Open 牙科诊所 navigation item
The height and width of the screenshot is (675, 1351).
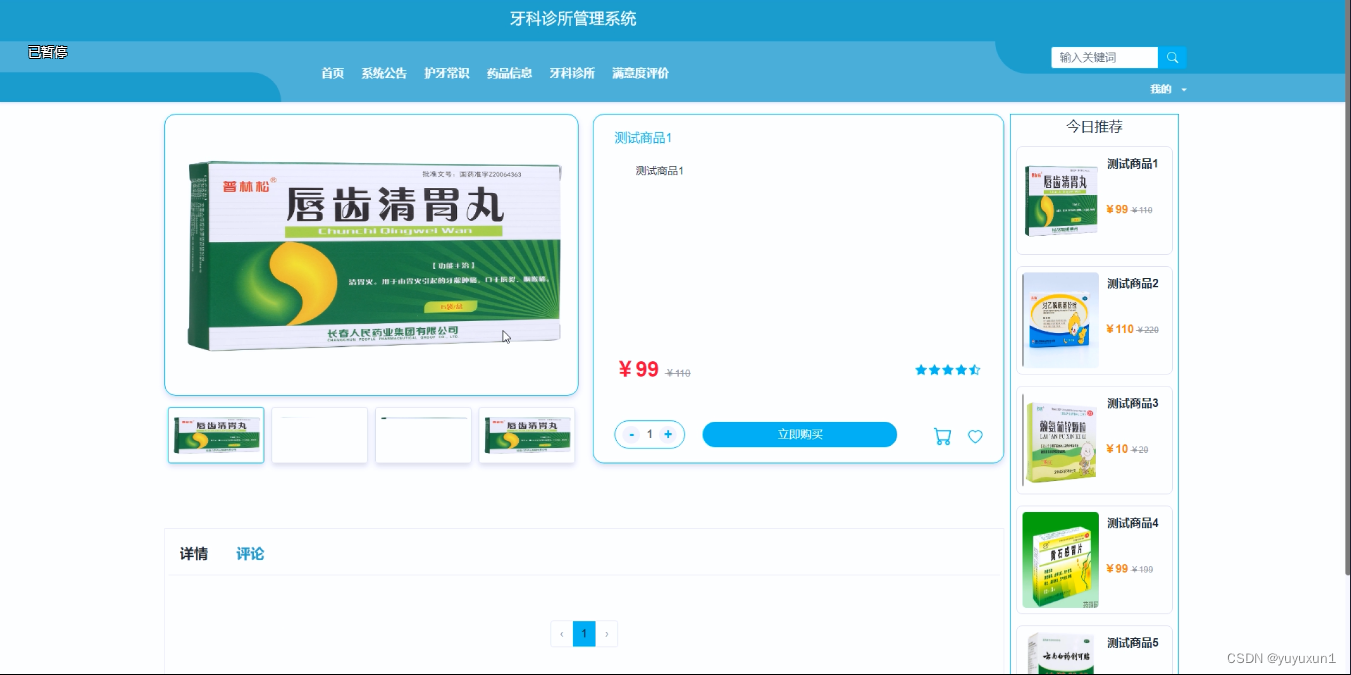572,73
